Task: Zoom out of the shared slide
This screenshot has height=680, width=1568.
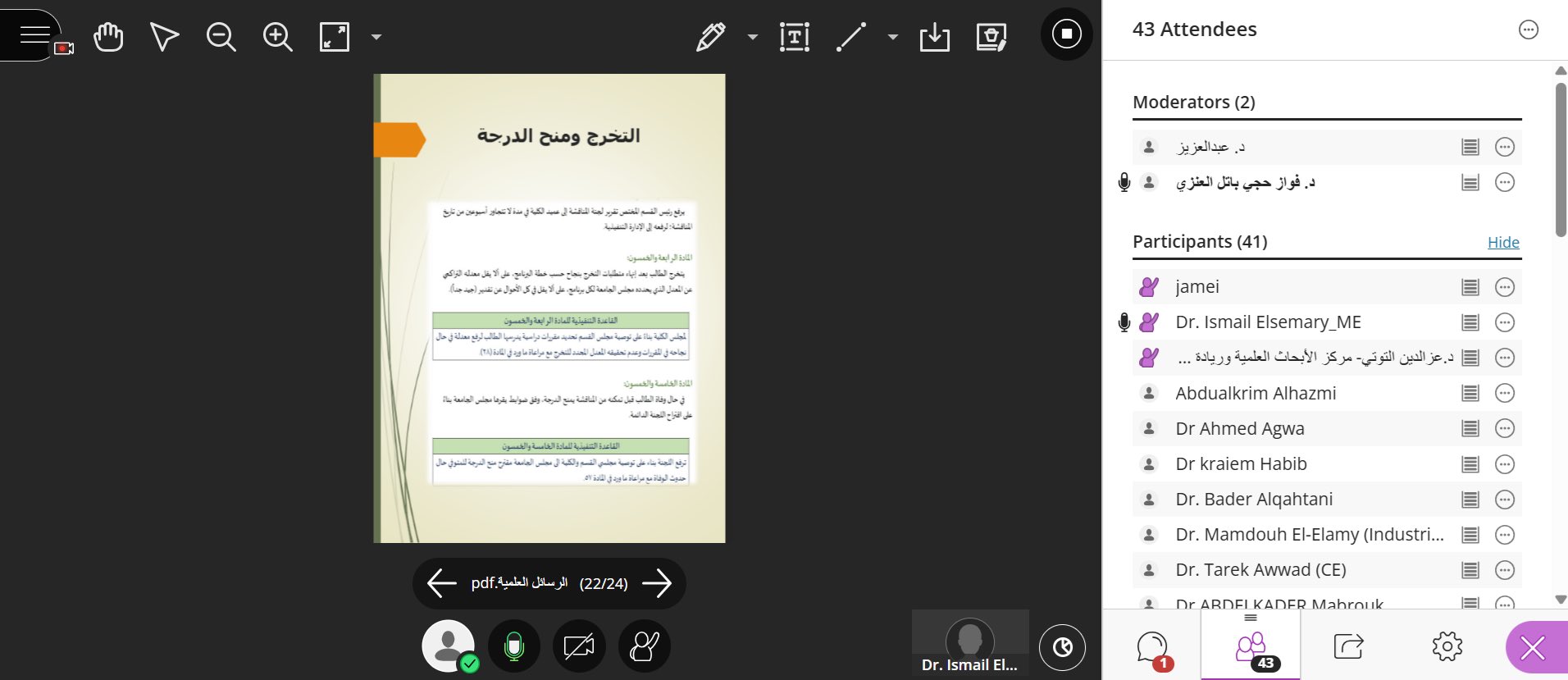Action: coord(221,37)
